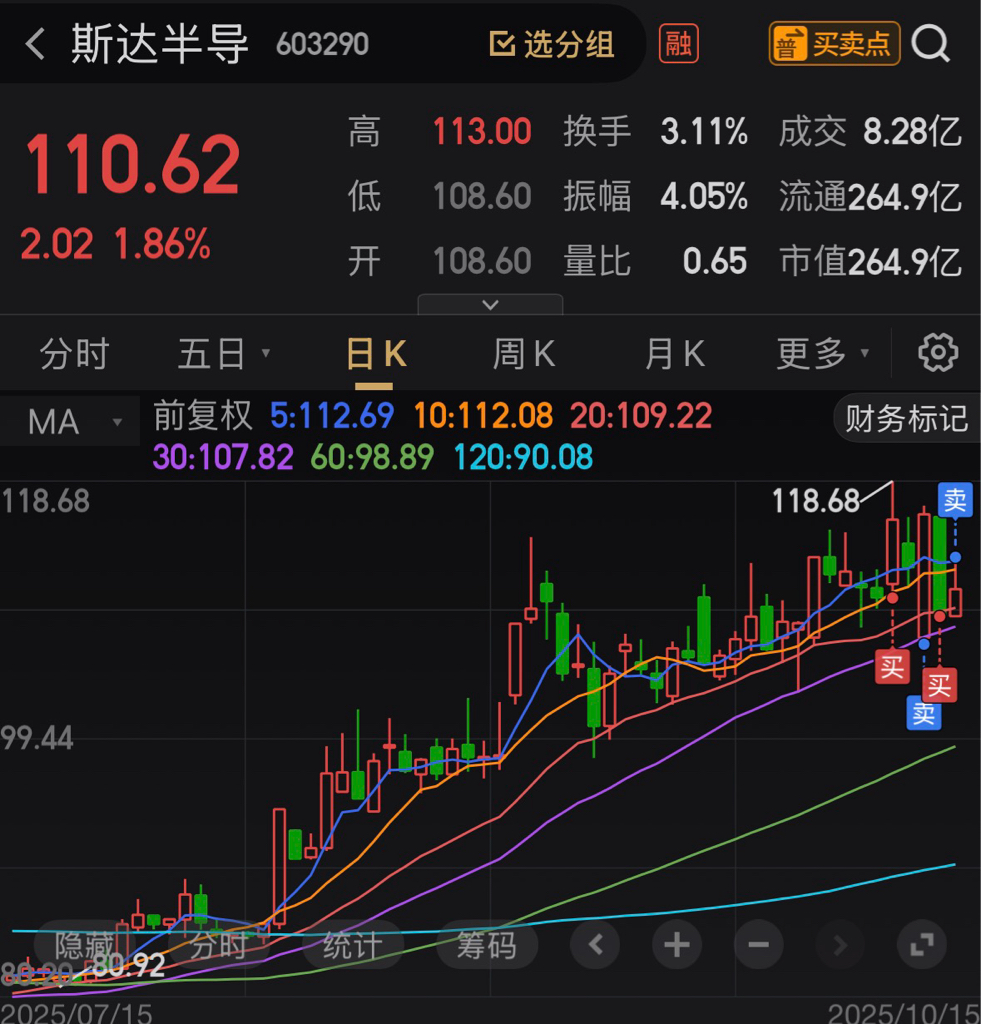The width and height of the screenshot is (981, 1024).
Task: Zoom out with the minus button
Action: 758,944
